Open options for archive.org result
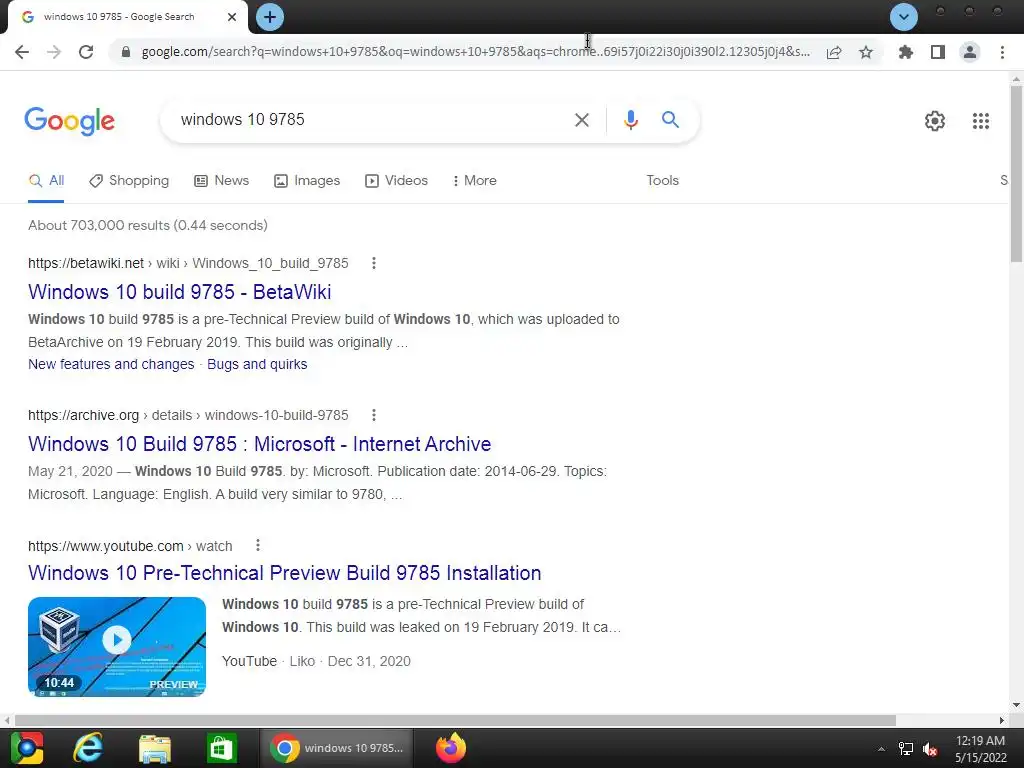Viewport: 1024px width, 768px height. point(374,415)
